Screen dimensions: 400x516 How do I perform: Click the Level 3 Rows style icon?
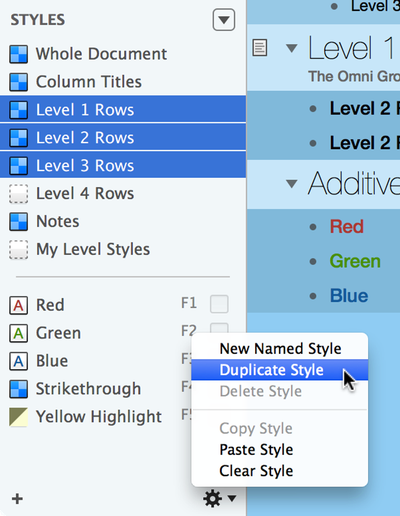coord(19,166)
